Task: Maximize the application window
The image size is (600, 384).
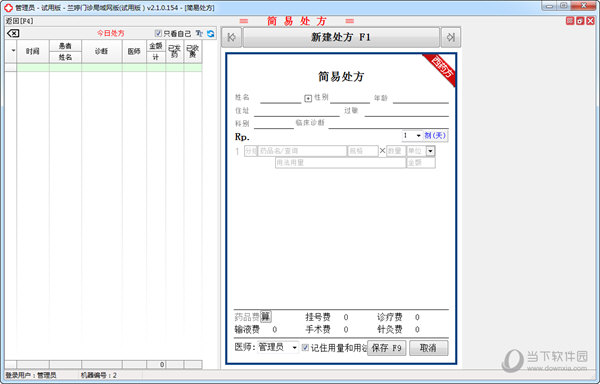Action: [563, 6]
